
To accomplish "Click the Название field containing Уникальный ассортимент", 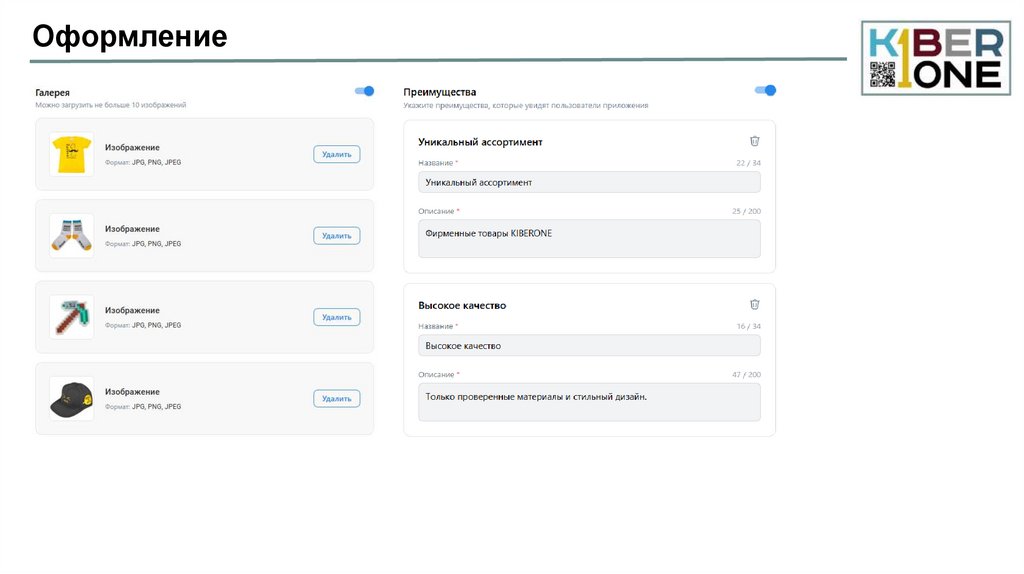I will 589,182.
